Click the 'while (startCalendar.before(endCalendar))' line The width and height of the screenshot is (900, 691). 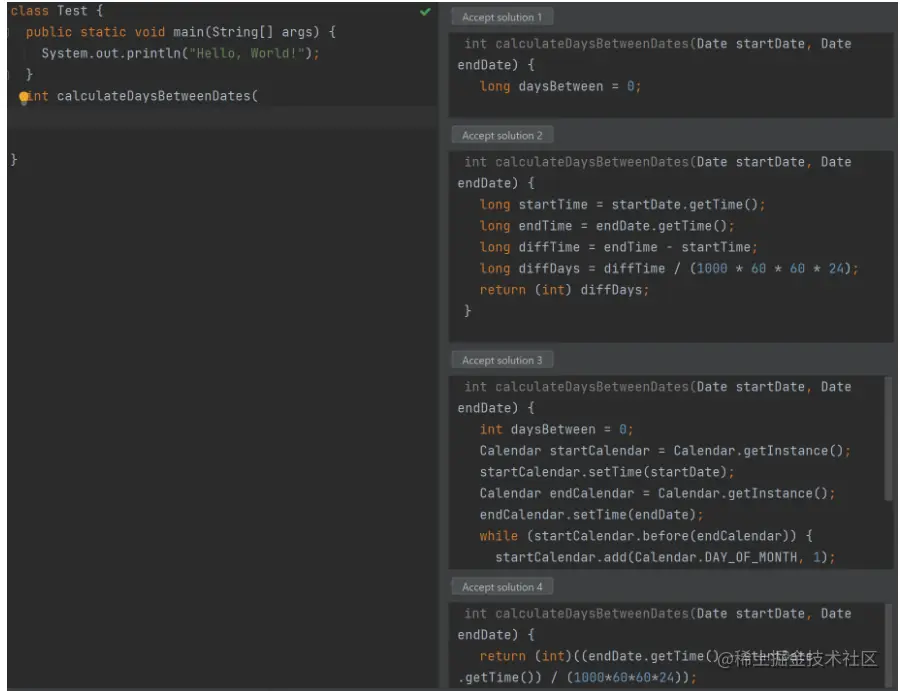tap(646, 536)
